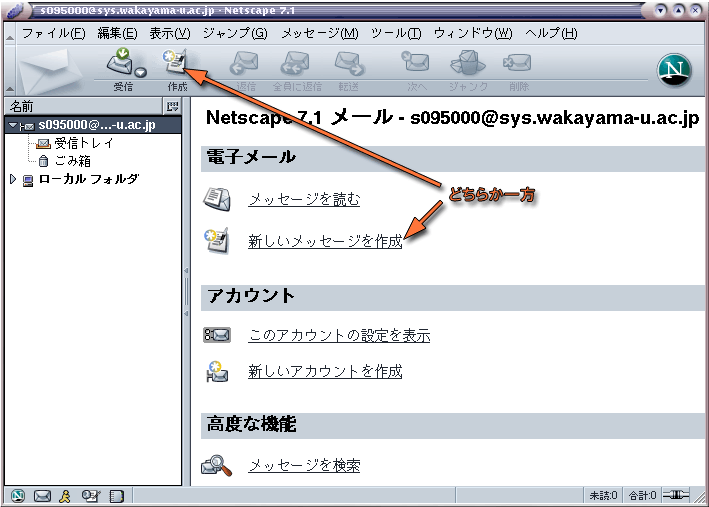Open the 編集(E) menu
Screen dimensions: 709x507
pyautogui.click(x=118, y=33)
